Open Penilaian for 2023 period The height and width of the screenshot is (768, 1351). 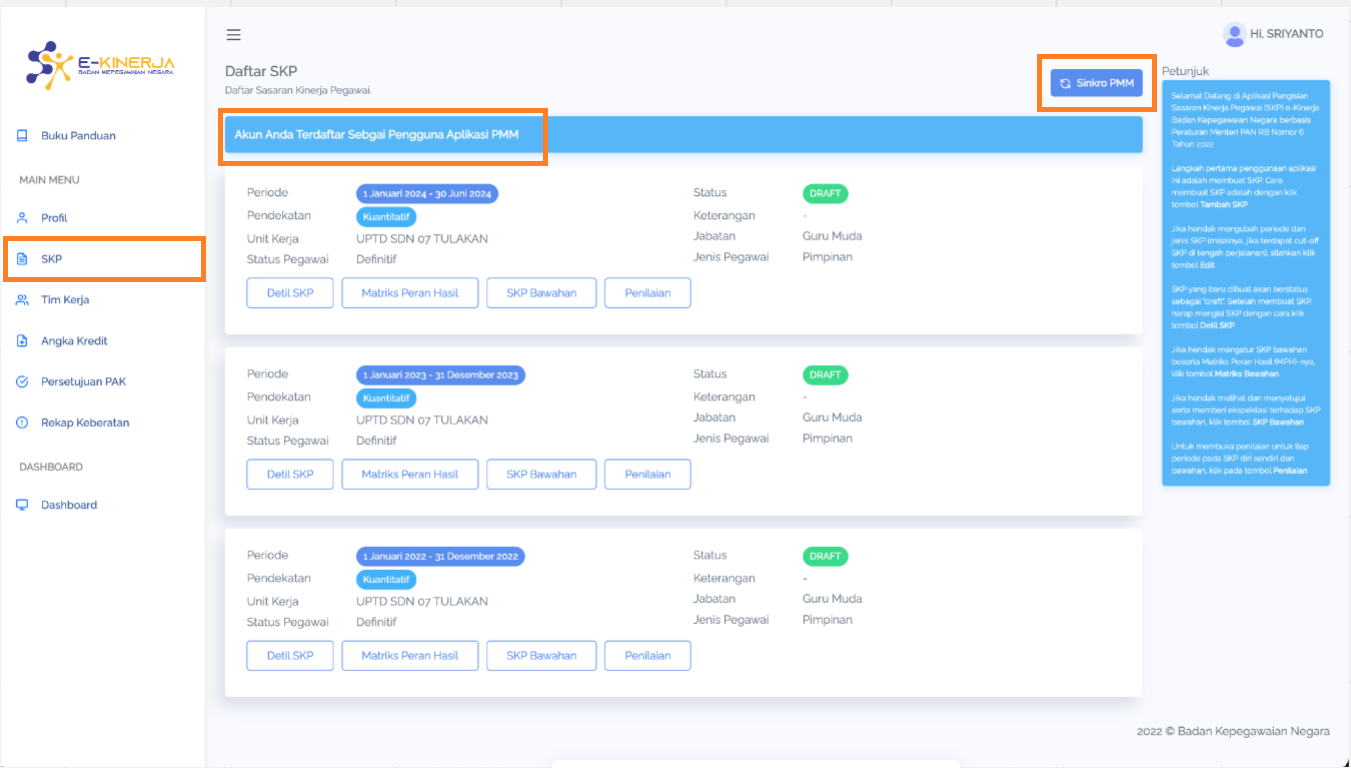[x=648, y=474]
